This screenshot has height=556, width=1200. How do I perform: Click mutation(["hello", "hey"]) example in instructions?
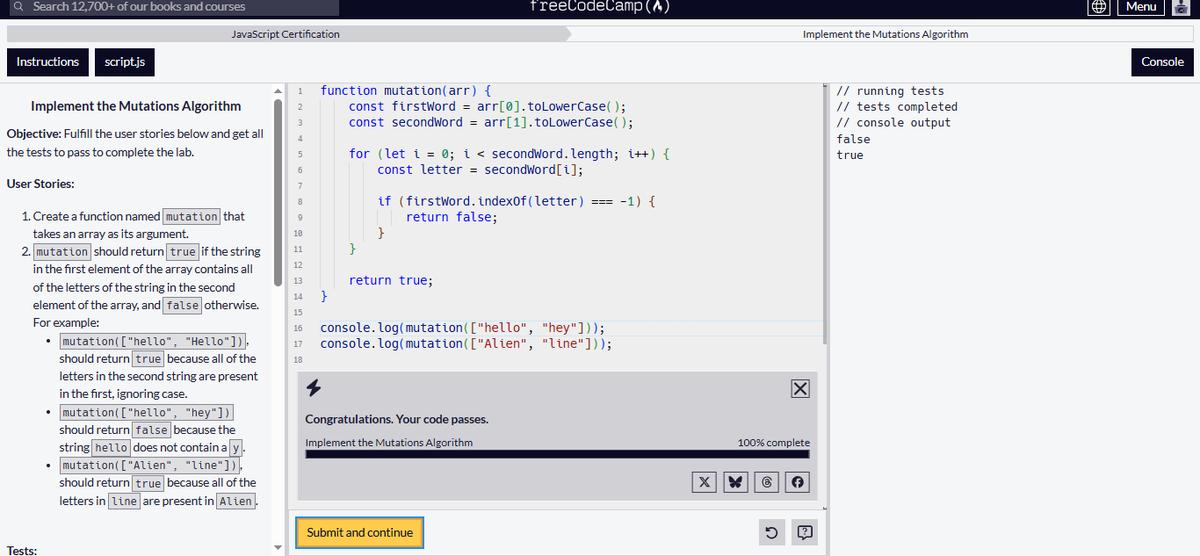[146, 412]
